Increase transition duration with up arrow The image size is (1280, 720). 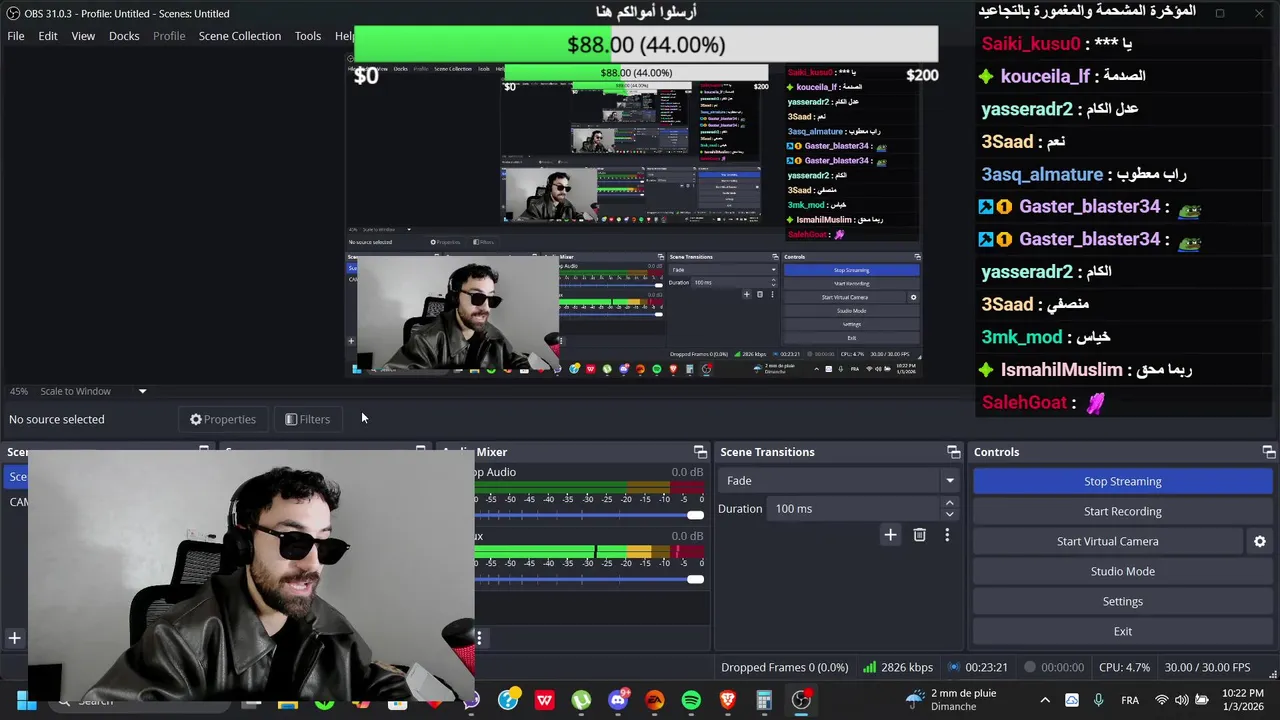(x=949, y=503)
